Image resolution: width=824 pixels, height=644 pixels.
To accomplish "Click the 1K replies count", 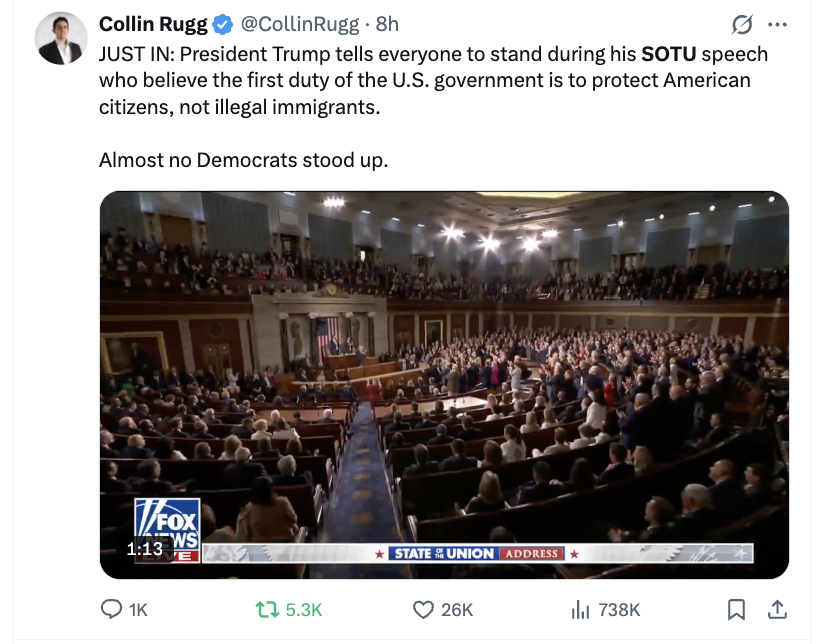I will [138, 610].
